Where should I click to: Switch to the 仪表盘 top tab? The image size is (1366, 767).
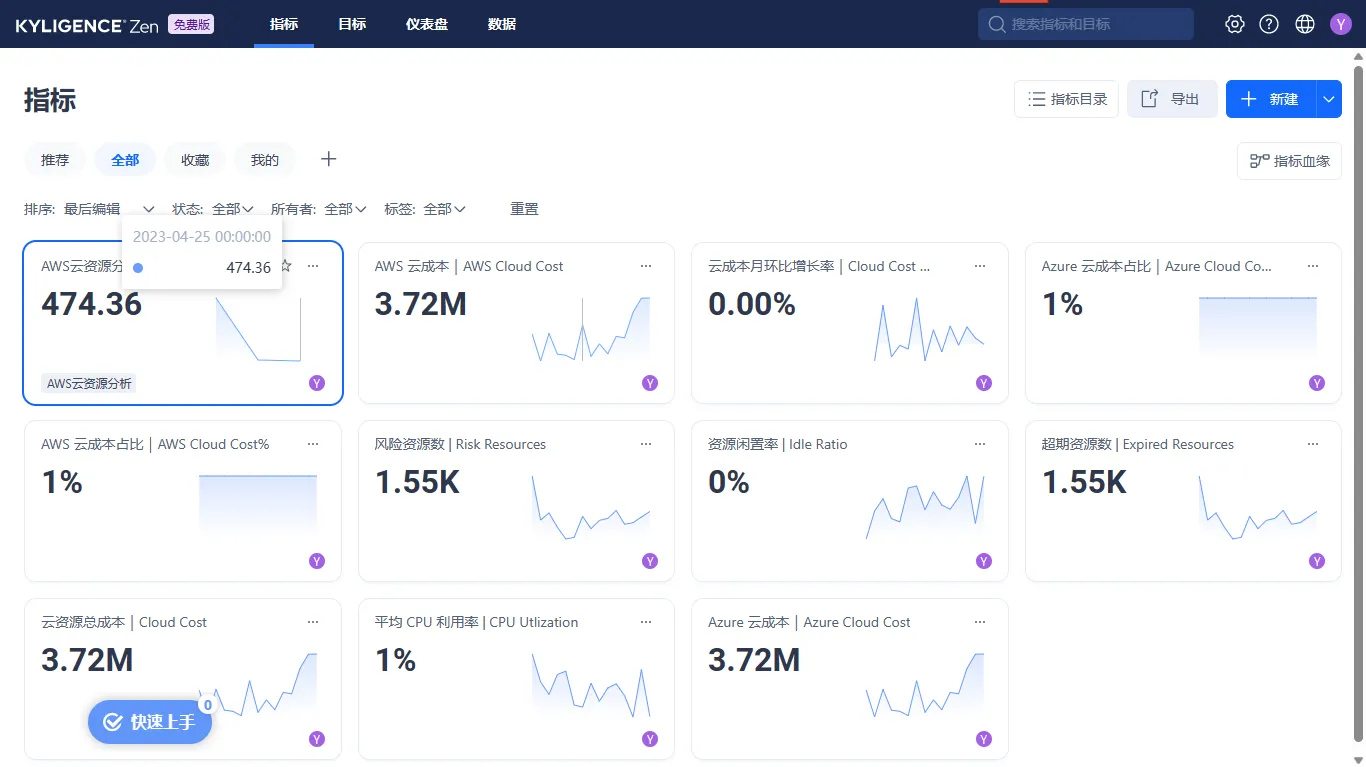click(427, 24)
